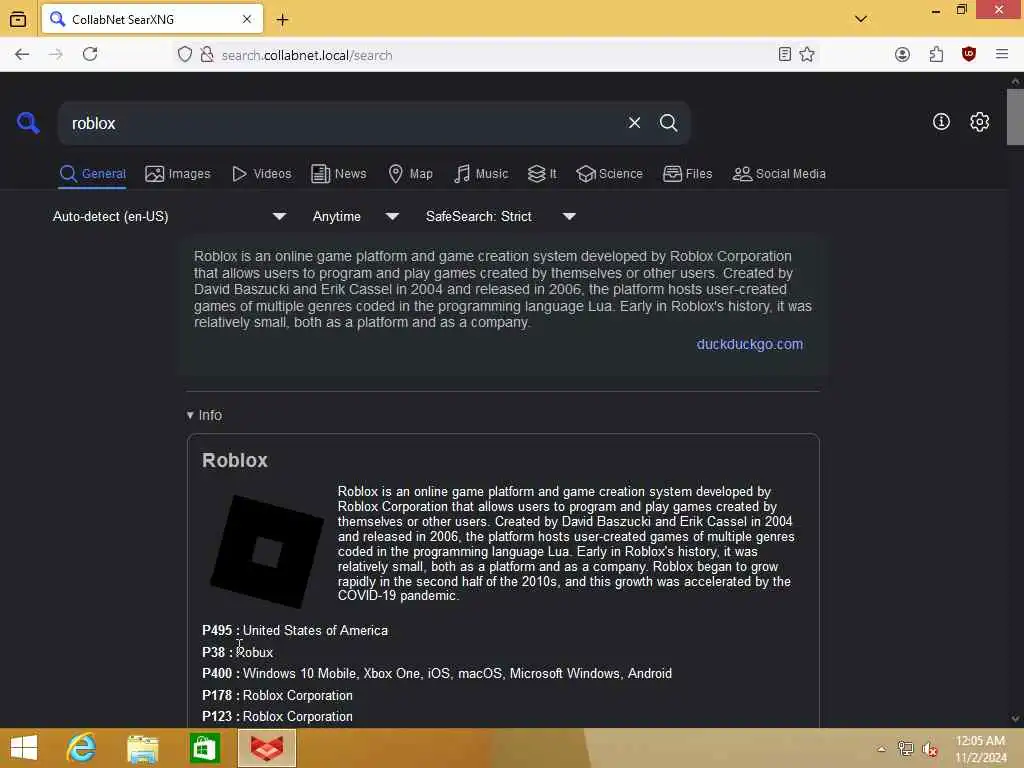This screenshot has height=768, width=1024.
Task: Click the address bar URL
Action: [x=307, y=56]
